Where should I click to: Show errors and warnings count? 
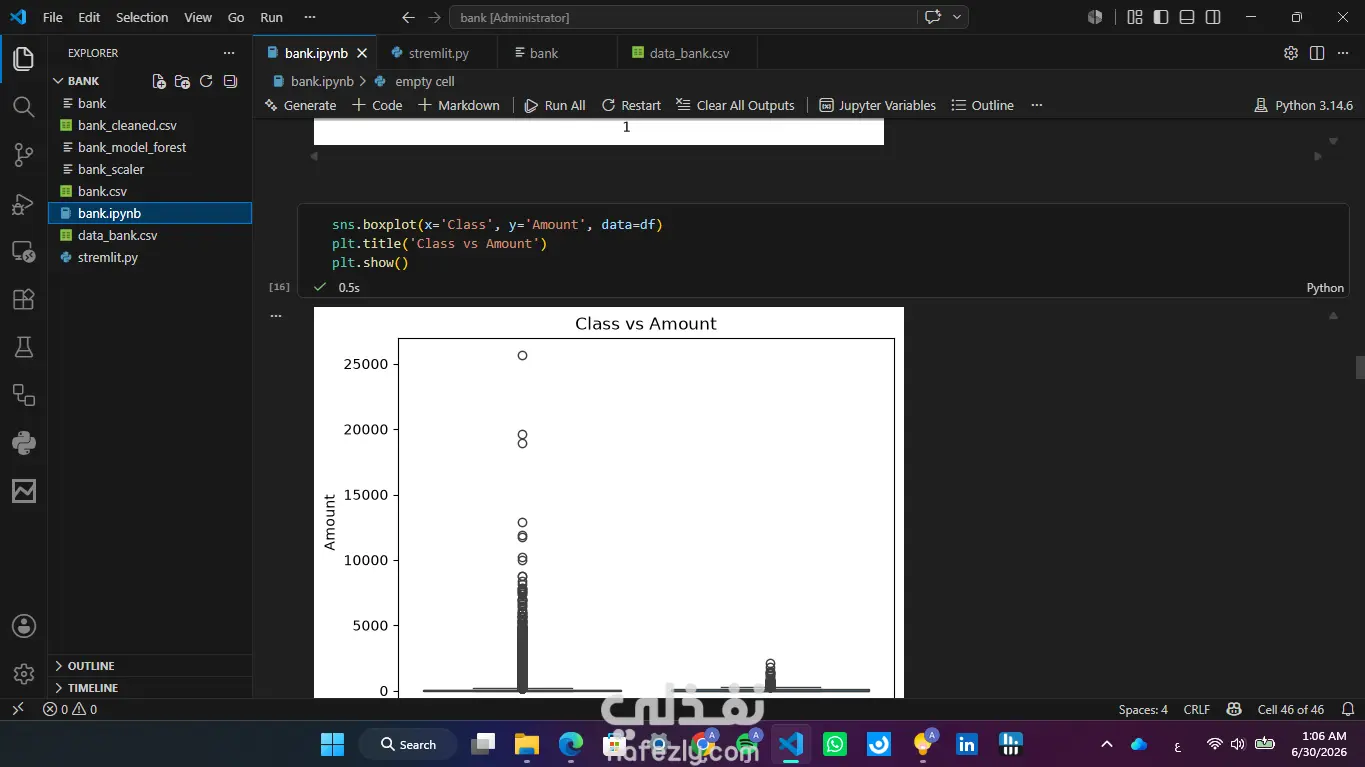70,709
